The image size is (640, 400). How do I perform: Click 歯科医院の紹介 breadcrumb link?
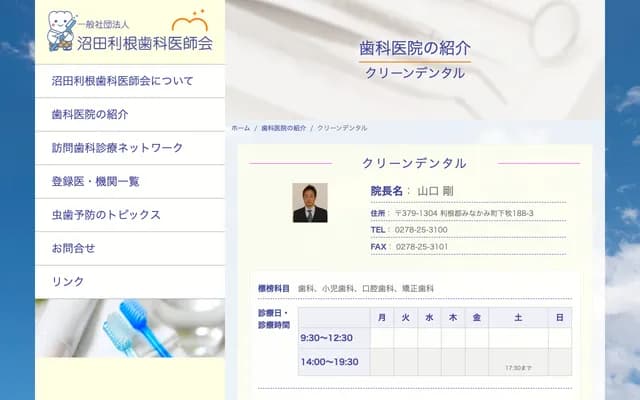[x=284, y=129]
